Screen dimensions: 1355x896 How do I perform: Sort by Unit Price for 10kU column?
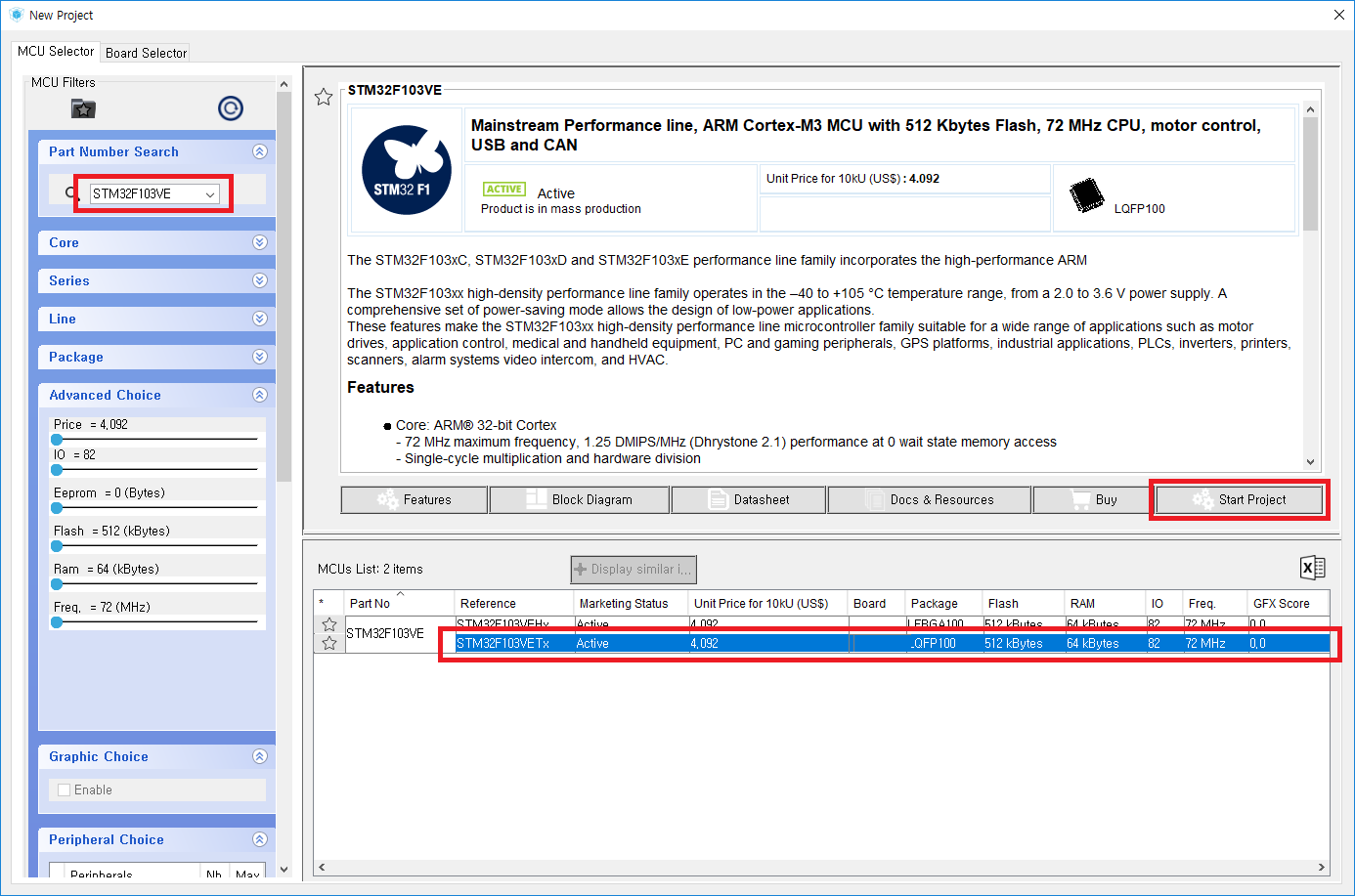pyautogui.click(x=767, y=603)
